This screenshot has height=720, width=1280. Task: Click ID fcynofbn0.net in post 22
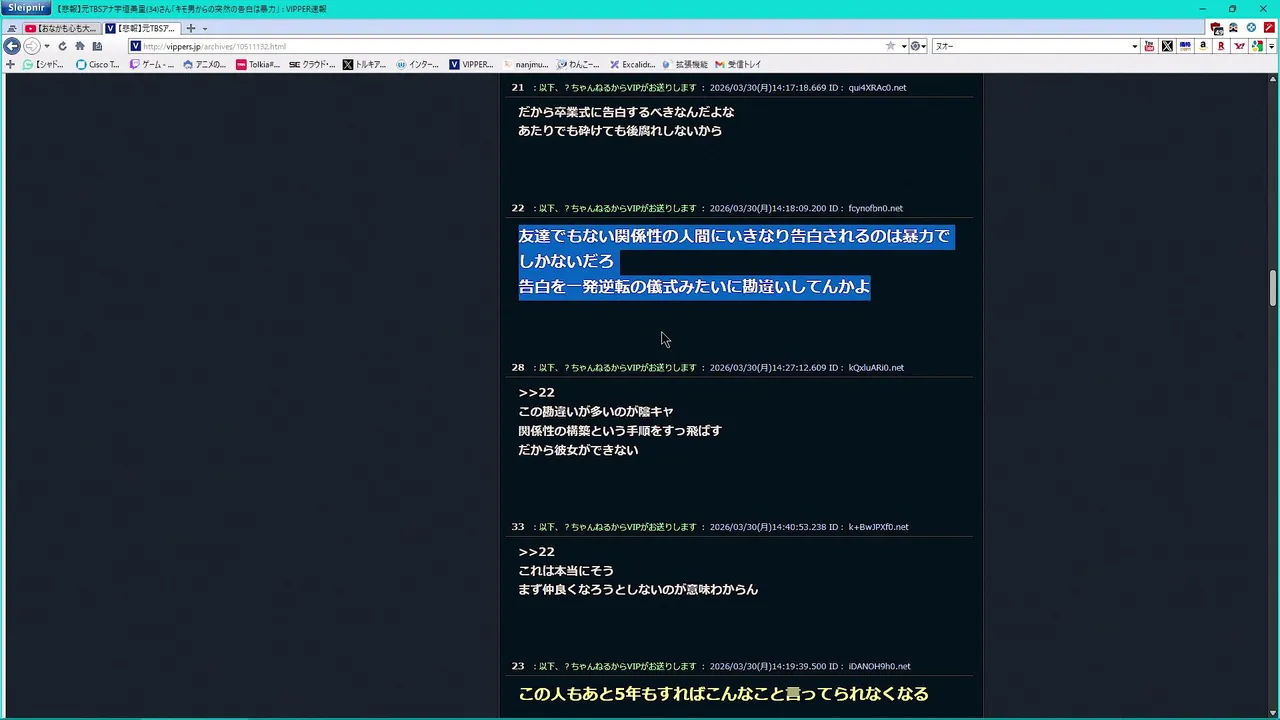click(x=875, y=208)
